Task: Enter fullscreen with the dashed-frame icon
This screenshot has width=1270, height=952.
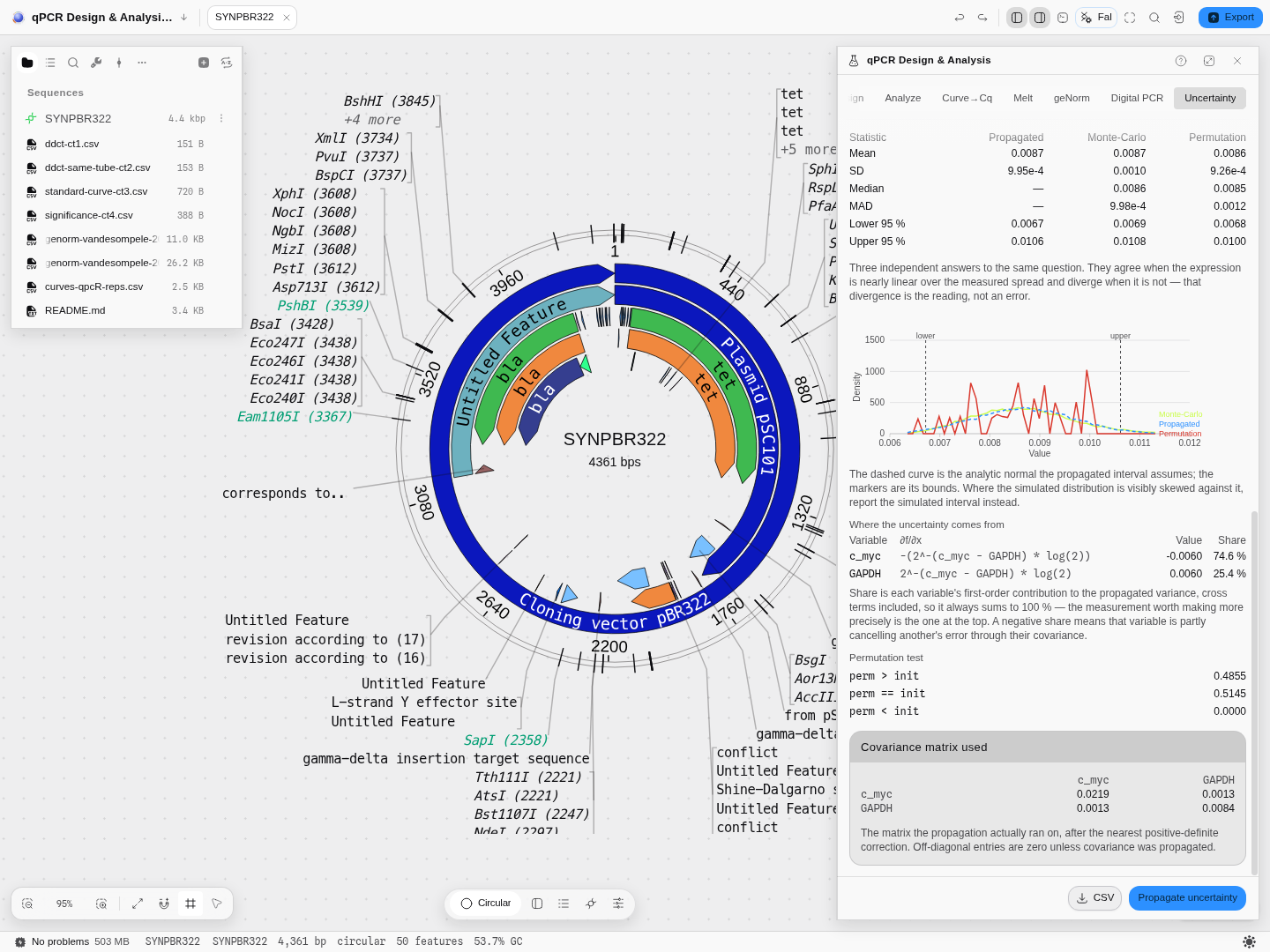Action: point(1130,18)
